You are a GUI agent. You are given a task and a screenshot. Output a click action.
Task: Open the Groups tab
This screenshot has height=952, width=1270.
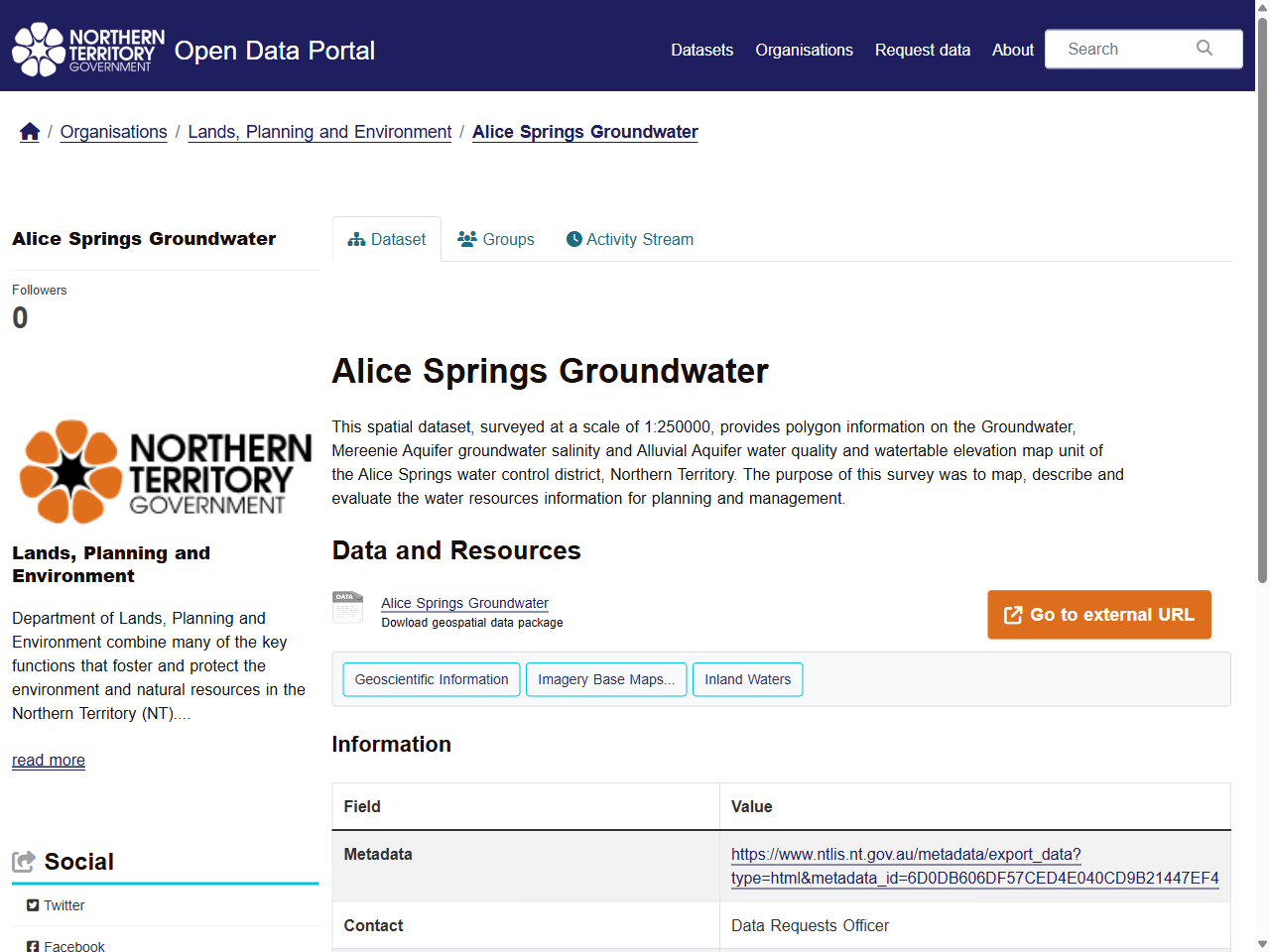508,239
